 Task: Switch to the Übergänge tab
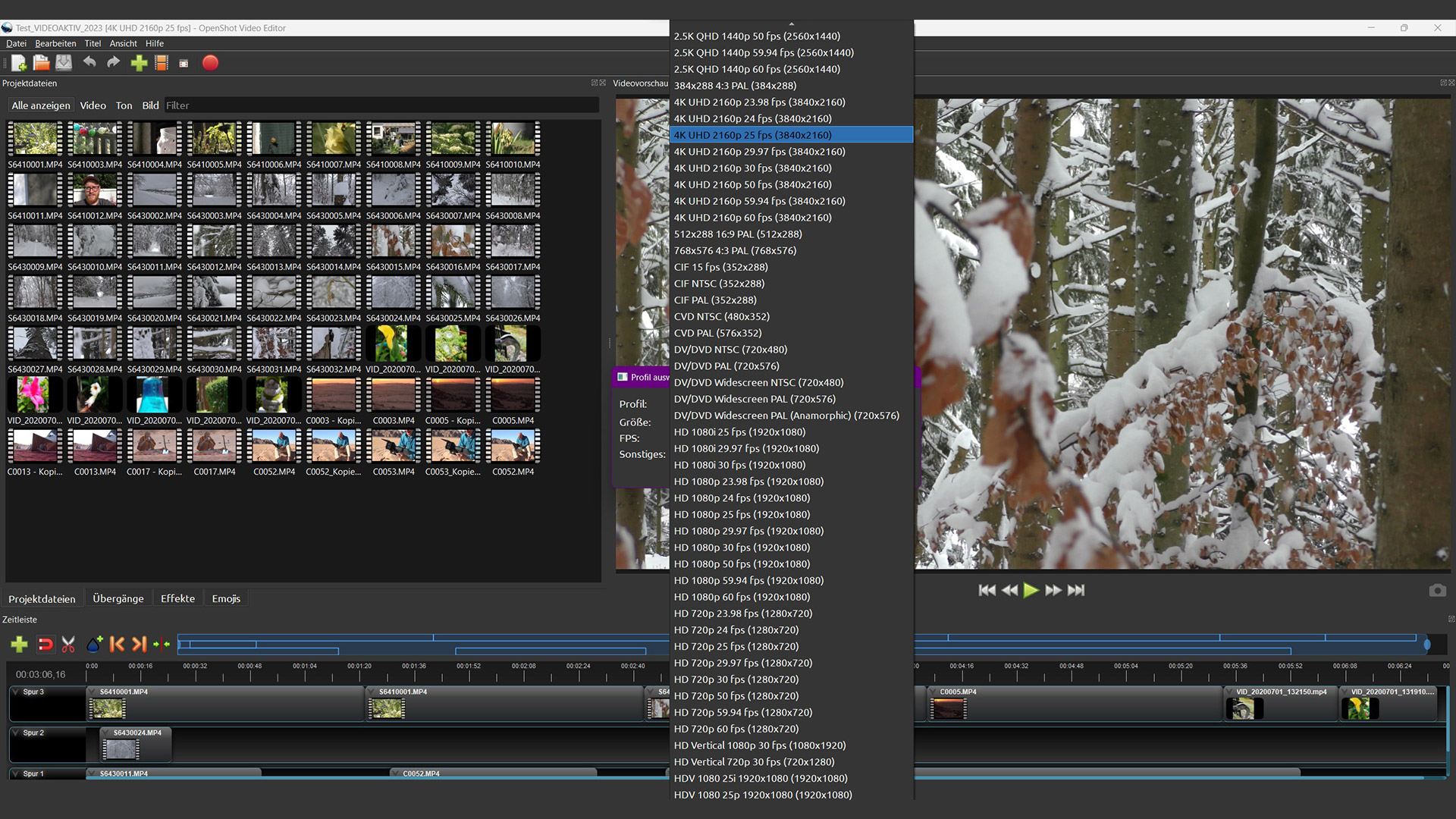click(x=118, y=598)
